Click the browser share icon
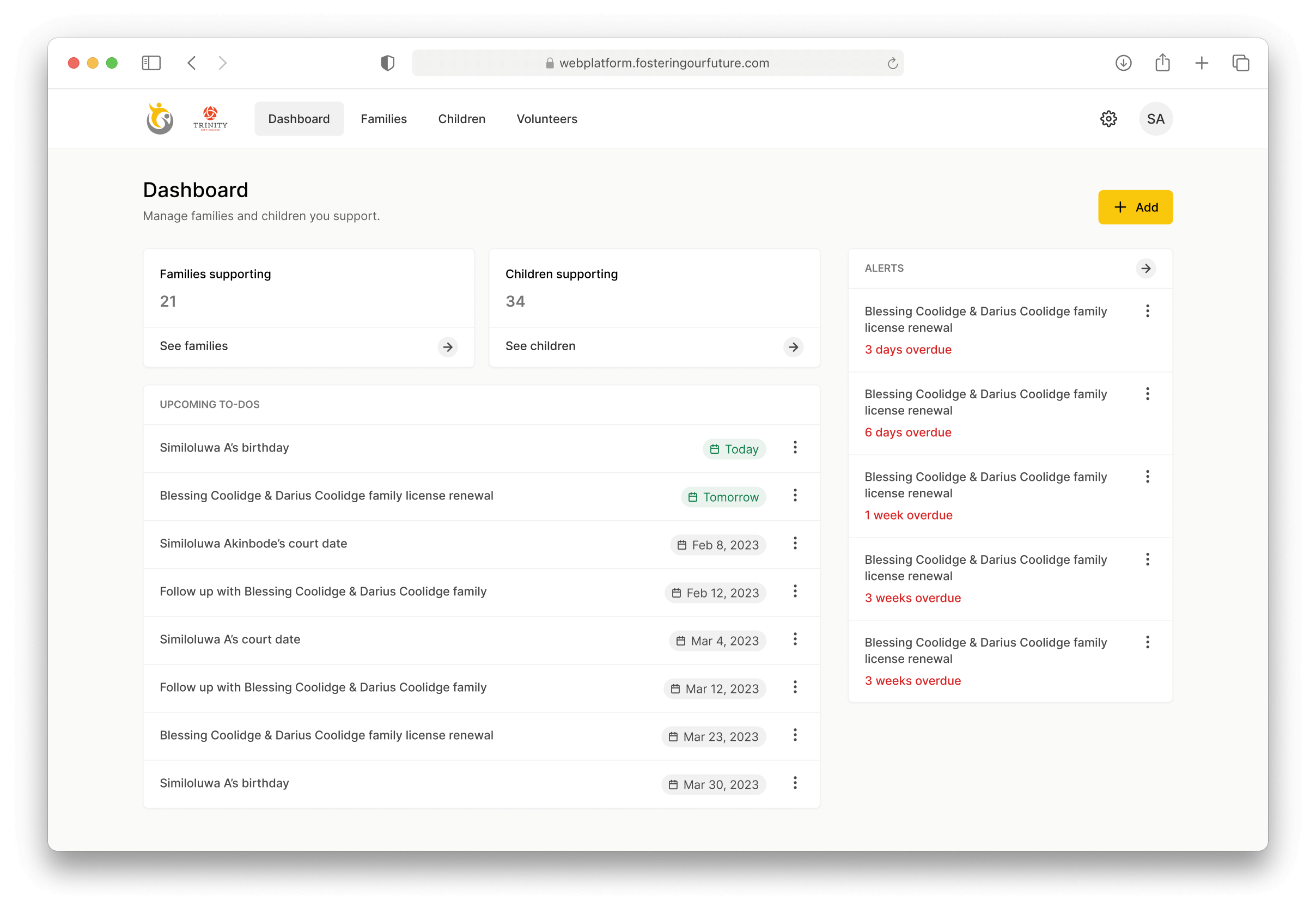Viewport: 1316px width, 908px height. [x=1162, y=63]
